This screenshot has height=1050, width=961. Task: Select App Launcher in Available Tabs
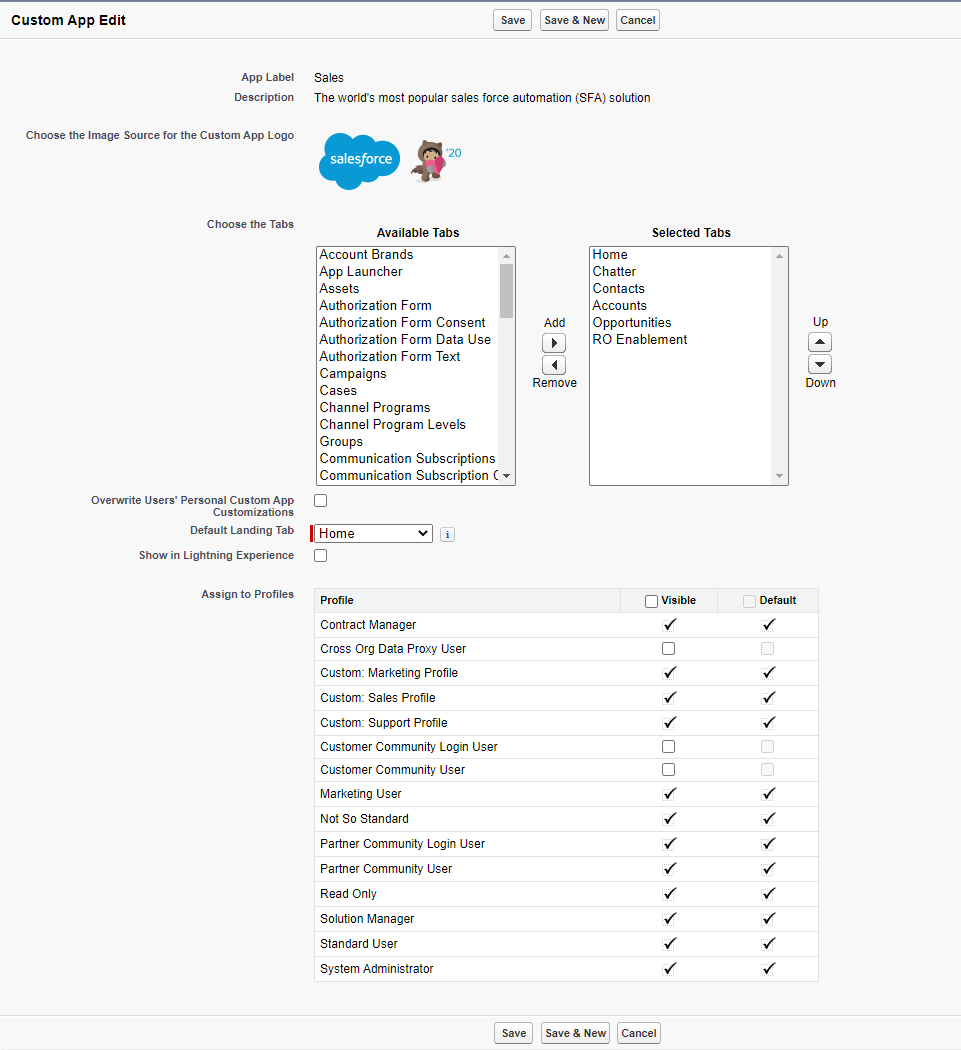[407, 271]
